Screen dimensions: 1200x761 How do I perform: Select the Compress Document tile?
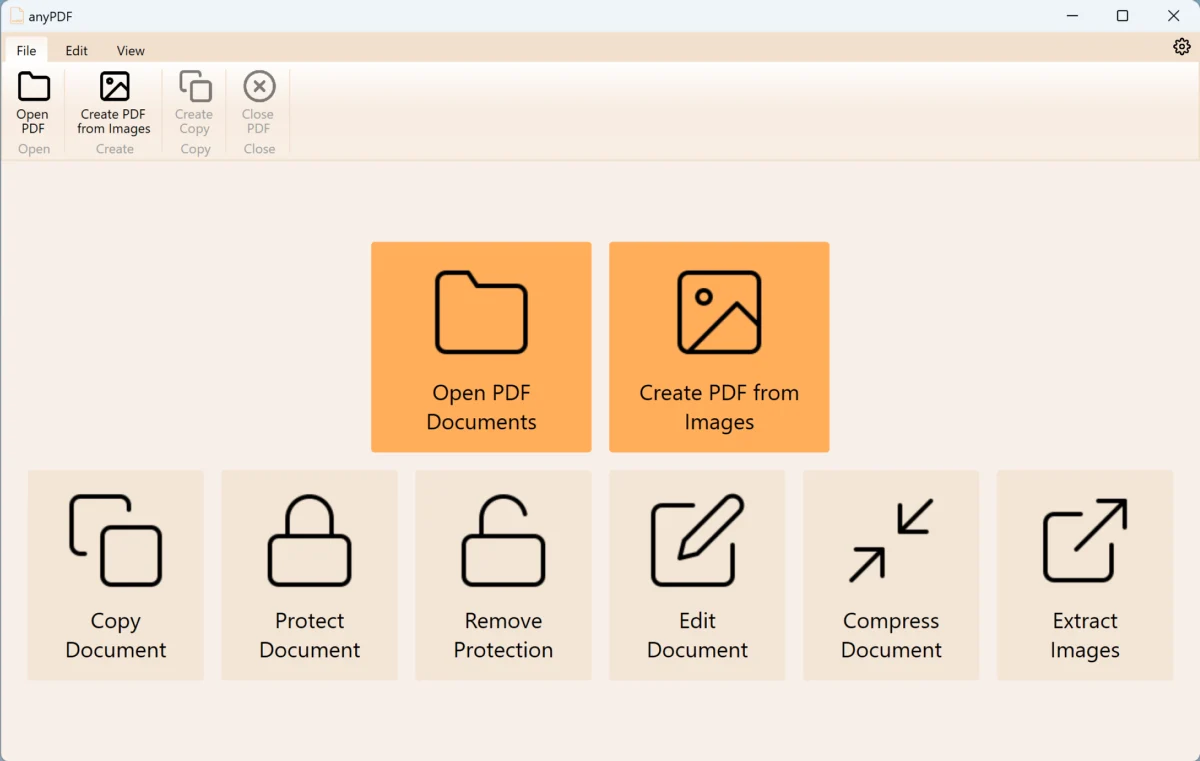pyautogui.click(x=891, y=576)
